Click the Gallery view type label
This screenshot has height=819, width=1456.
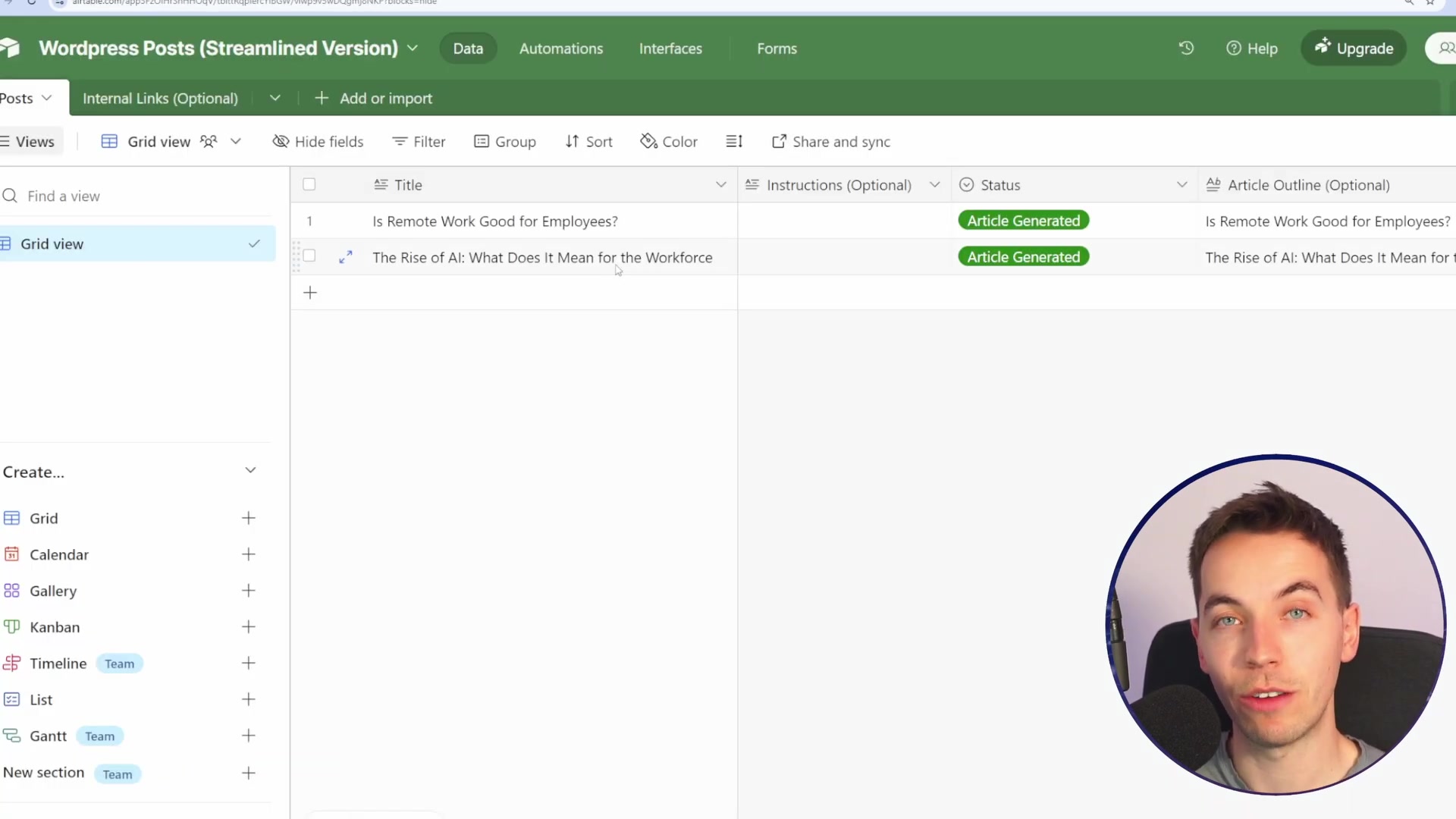tap(53, 591)
